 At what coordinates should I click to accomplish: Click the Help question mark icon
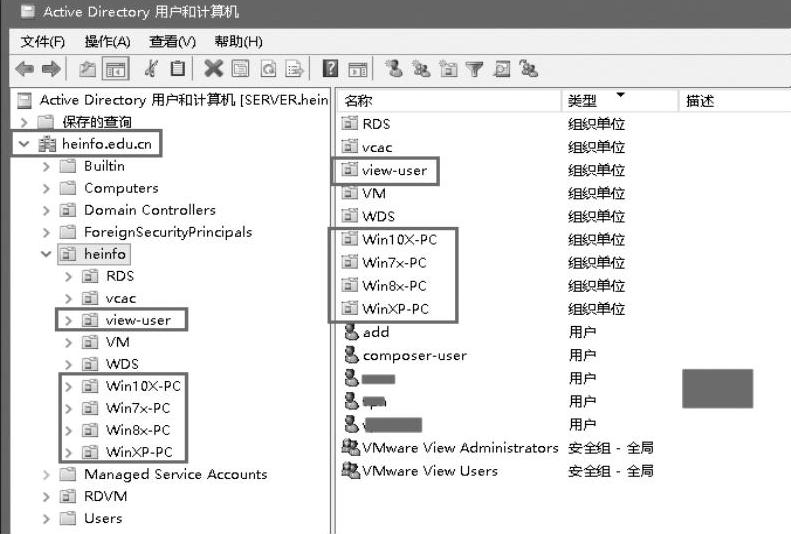pyautogui.click(x=330, y=69)
